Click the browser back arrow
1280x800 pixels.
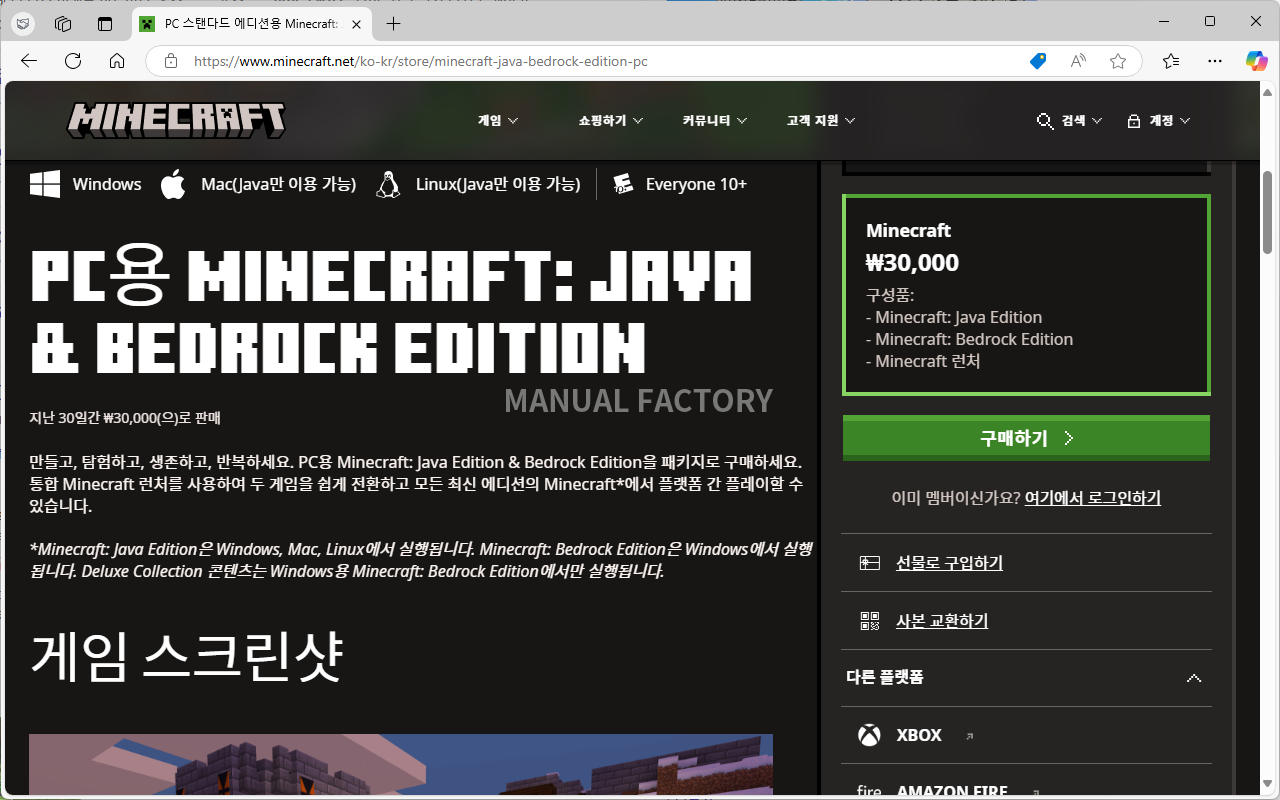[x=28, y=61]
